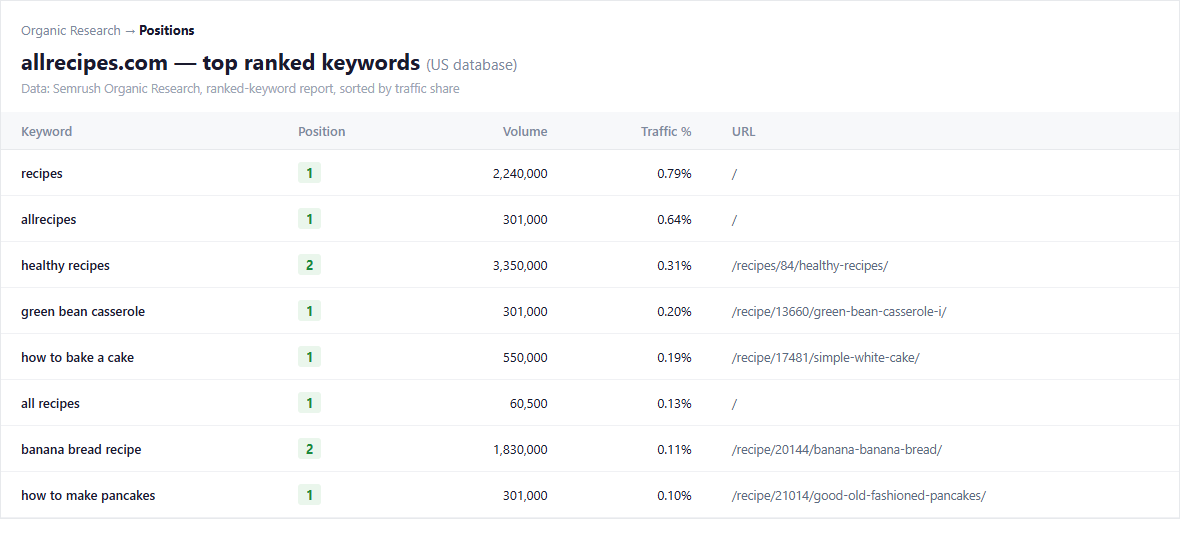Open the root URL in 'recipes' row
Viewport: 1180px width, 560px height.
[734, 174]
